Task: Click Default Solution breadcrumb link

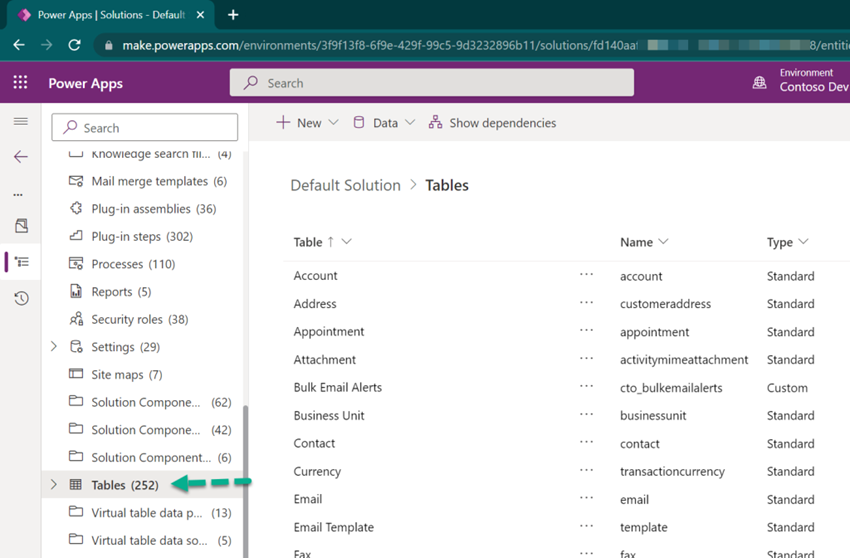Action: click(x=345, y=185)
